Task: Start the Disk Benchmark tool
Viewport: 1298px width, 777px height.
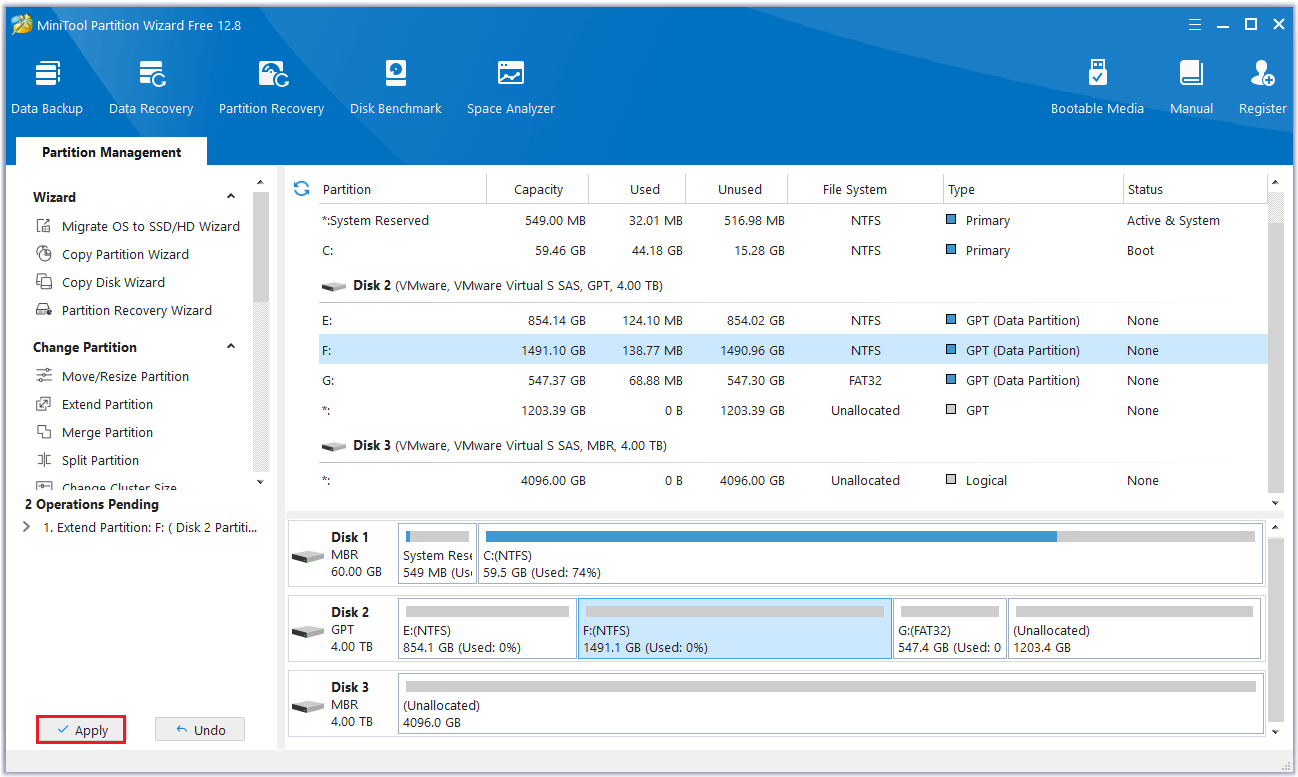Action: point(396,88)
